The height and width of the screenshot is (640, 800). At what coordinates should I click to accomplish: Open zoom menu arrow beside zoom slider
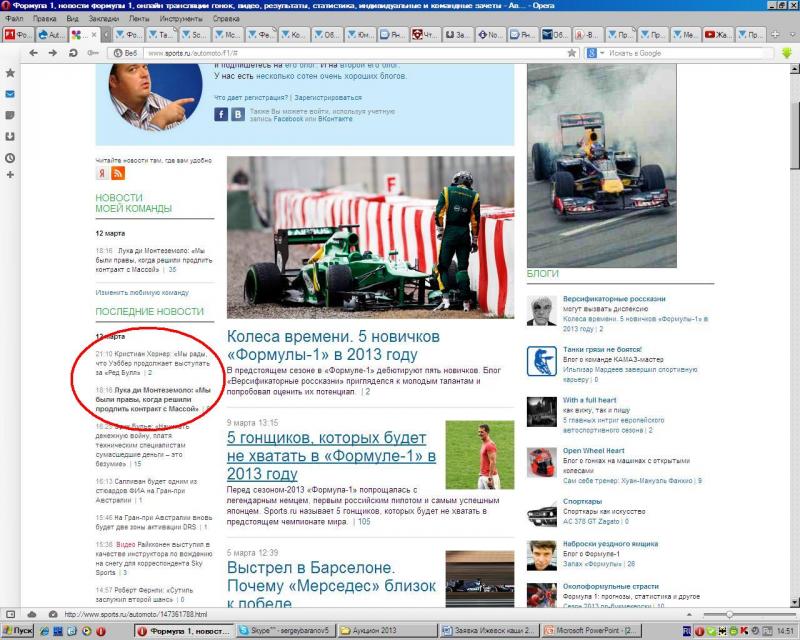689,615
